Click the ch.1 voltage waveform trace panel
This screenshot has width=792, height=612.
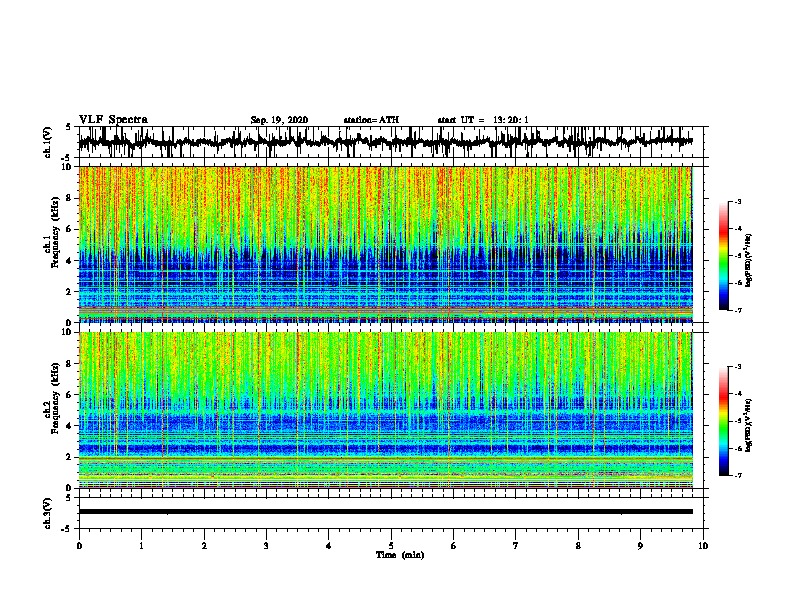391,142
